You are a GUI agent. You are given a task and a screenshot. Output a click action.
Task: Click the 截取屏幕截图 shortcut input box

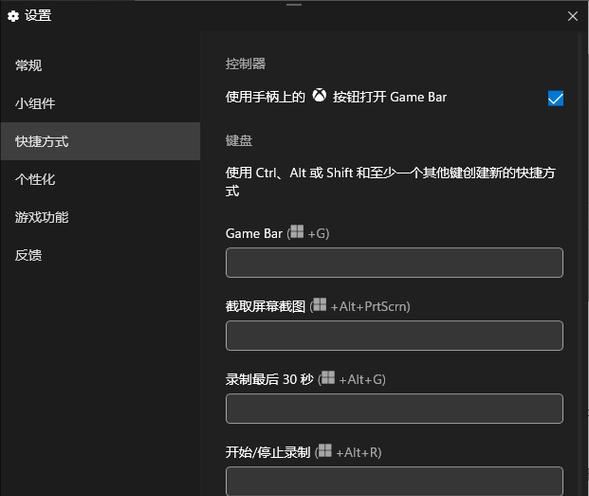(394, 336)
